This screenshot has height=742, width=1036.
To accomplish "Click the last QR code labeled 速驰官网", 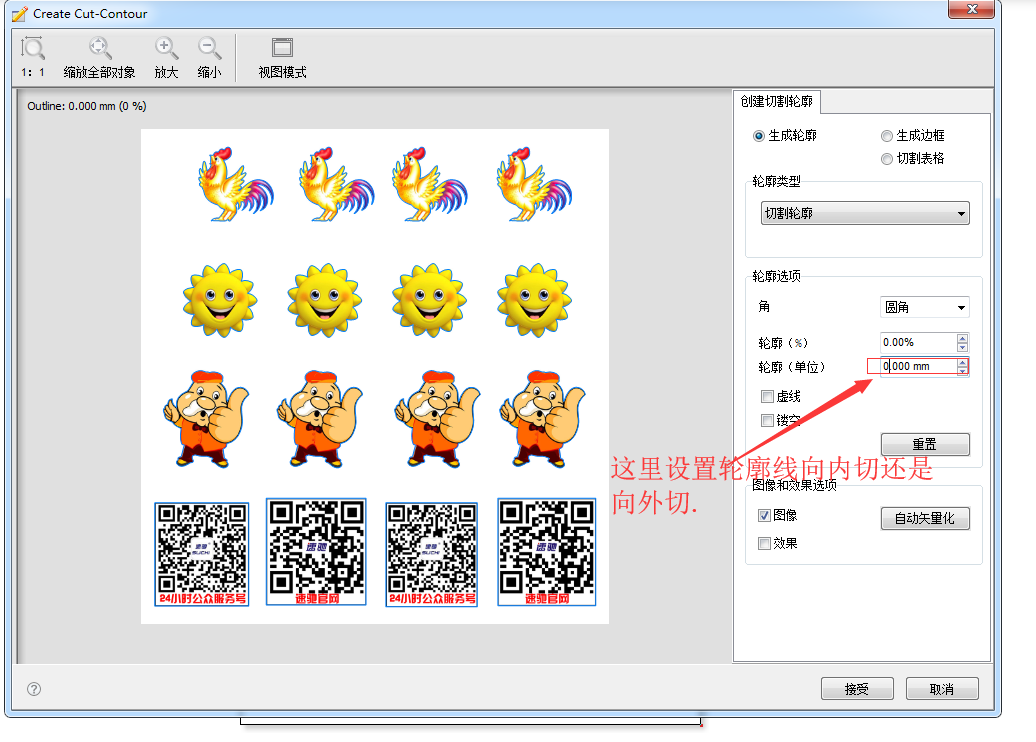I will (x=547, y=552).
